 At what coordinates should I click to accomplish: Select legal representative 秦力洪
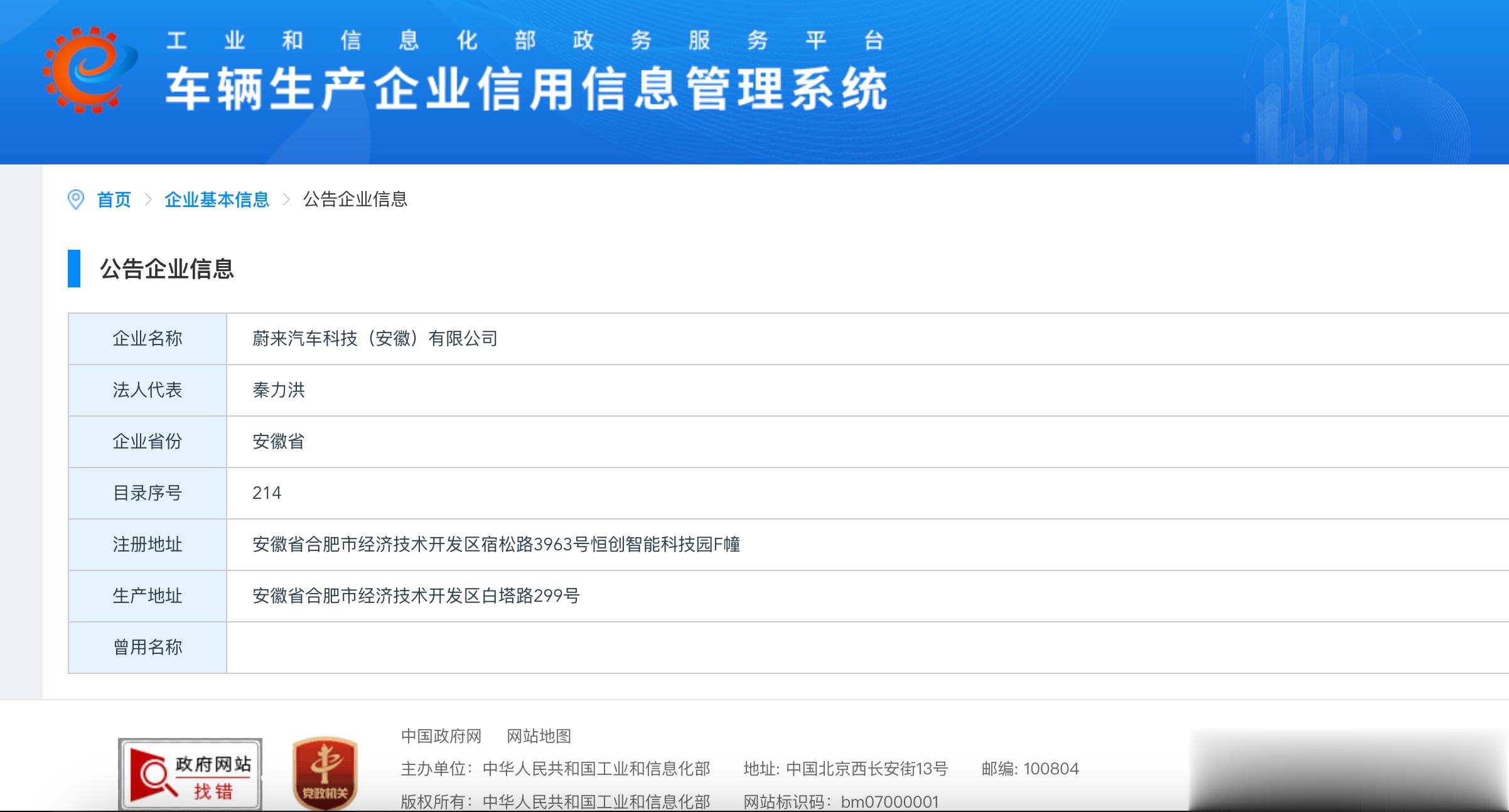coord(279,390)
